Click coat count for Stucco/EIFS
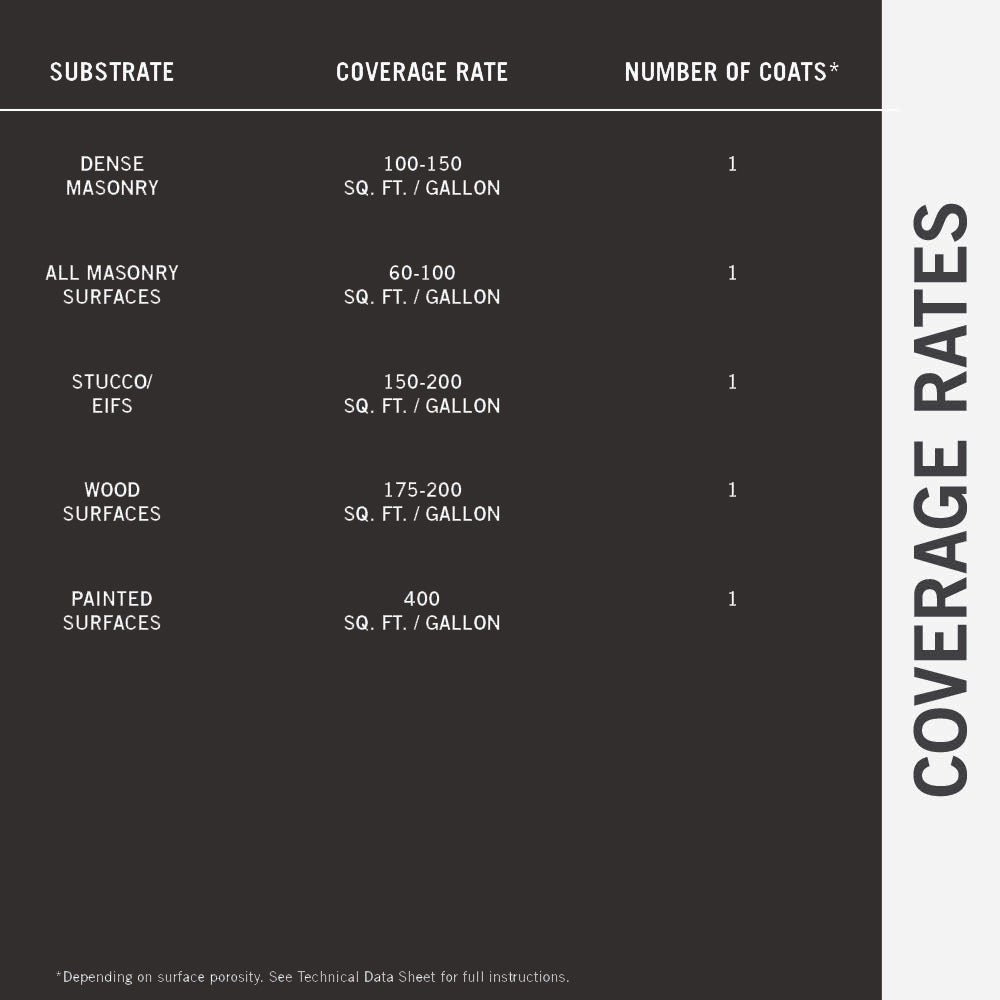Viewport: 1000px width, 1000px height. click(x=732, y=382)
